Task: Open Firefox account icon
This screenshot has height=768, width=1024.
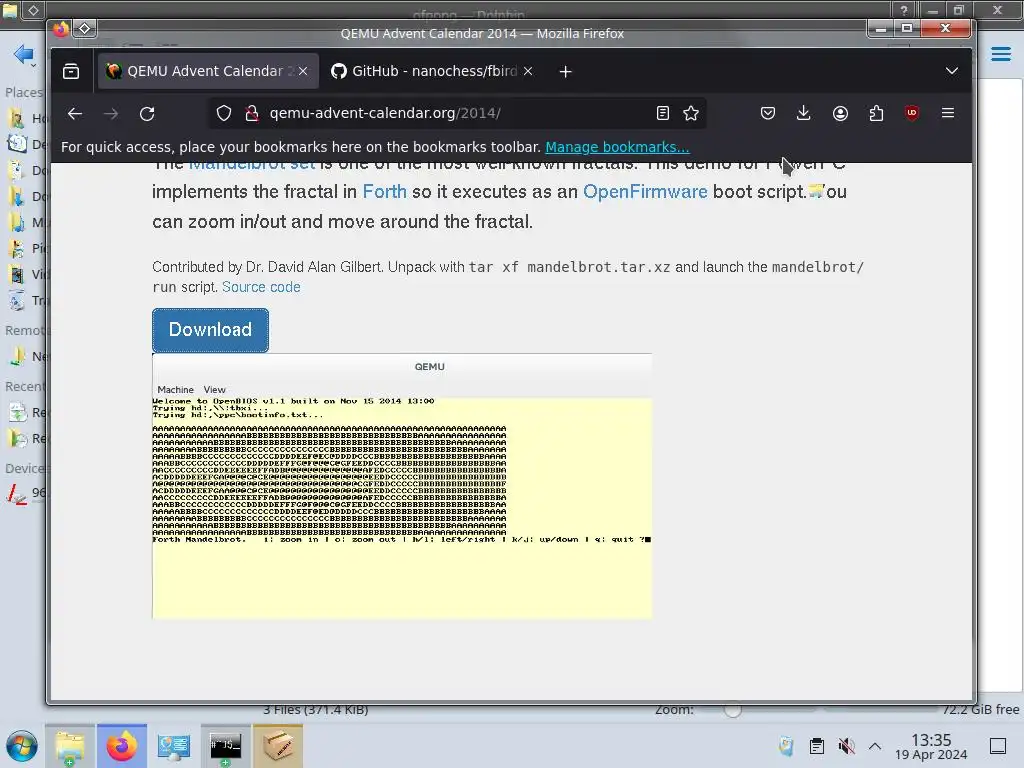Action: 840,114
